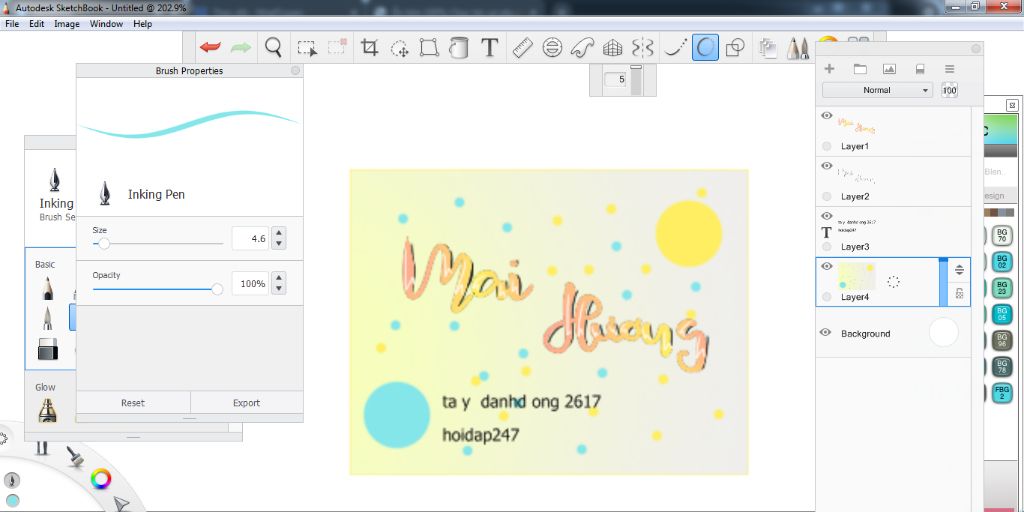The image size is (1024, 512).
Task: Click the white Background color circle
Action: point(944,332)
